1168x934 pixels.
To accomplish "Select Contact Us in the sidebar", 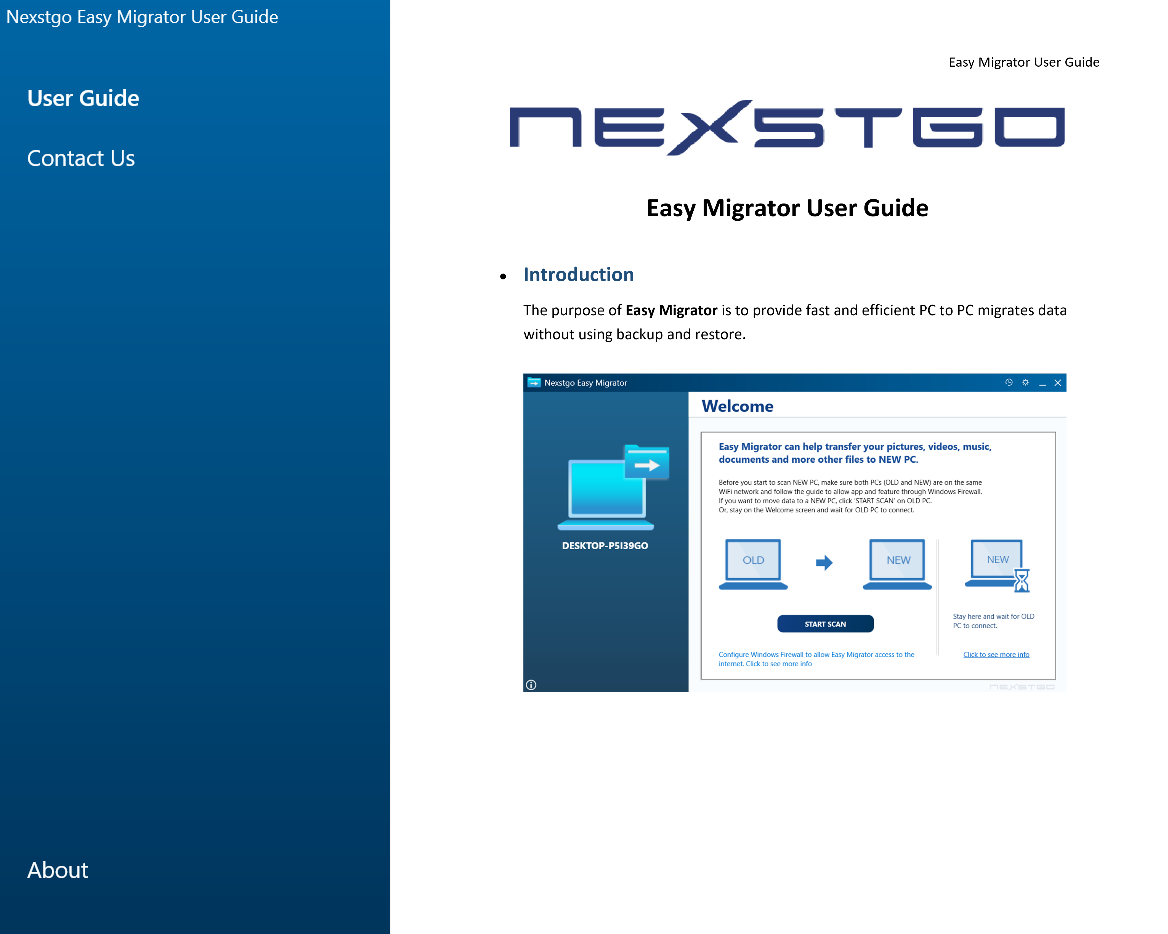I will (81, 158).
